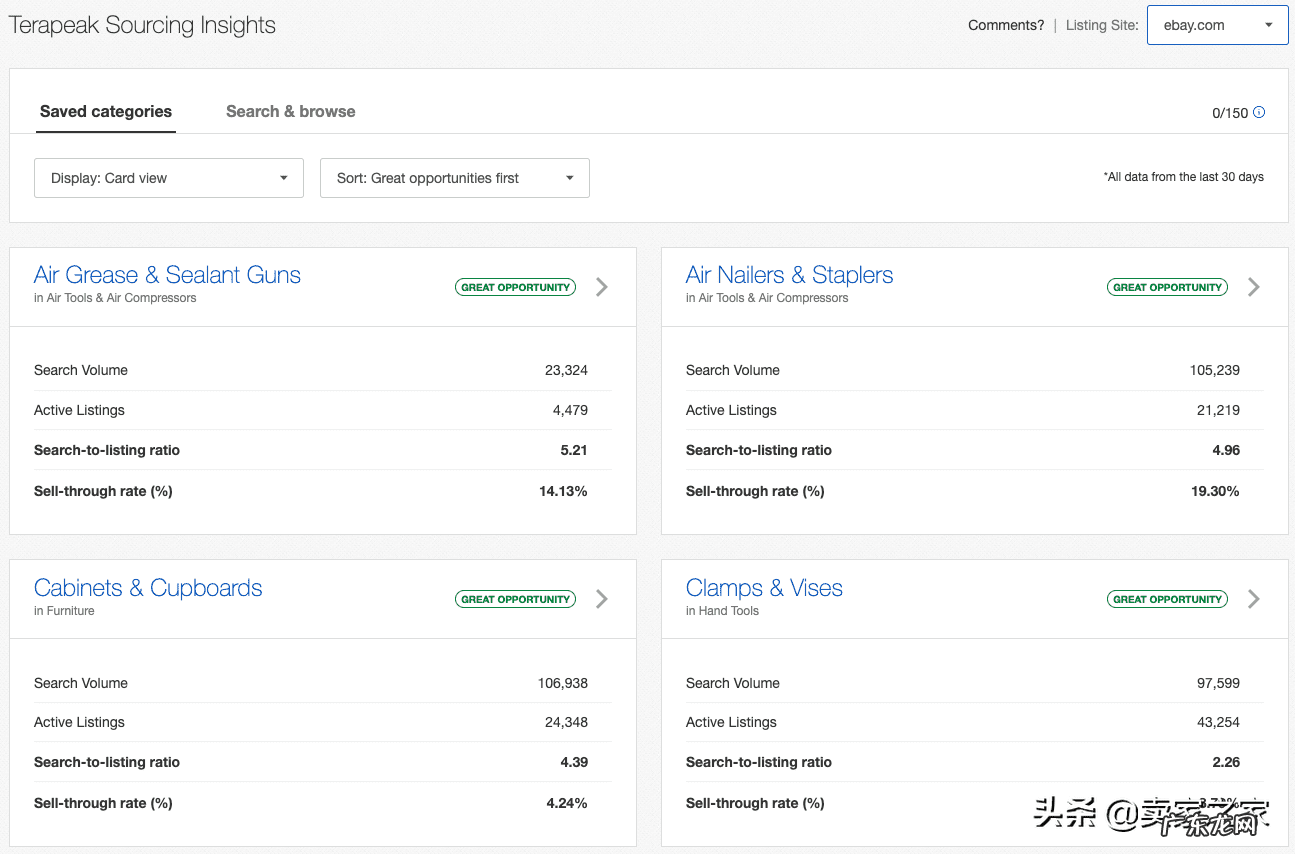1295x854 pixels.
Task: Open the Air Grease & Sealant Guns title link
Action: pyautogui.click(x=167, y=275)
